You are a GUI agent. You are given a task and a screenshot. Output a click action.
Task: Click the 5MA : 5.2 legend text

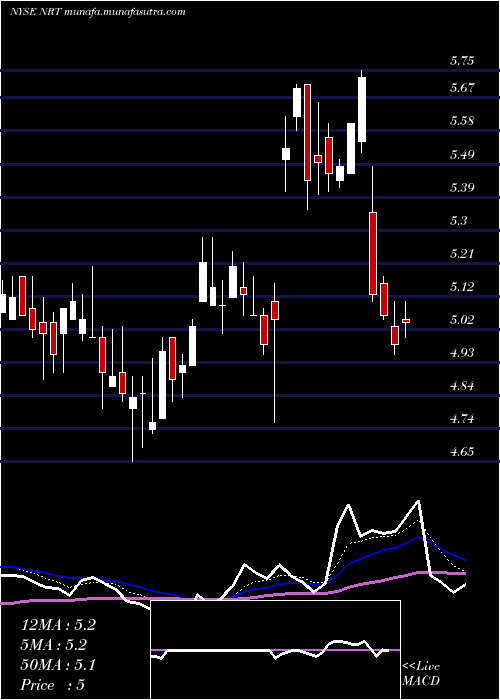pyautogui.click(x=54, y=645)
